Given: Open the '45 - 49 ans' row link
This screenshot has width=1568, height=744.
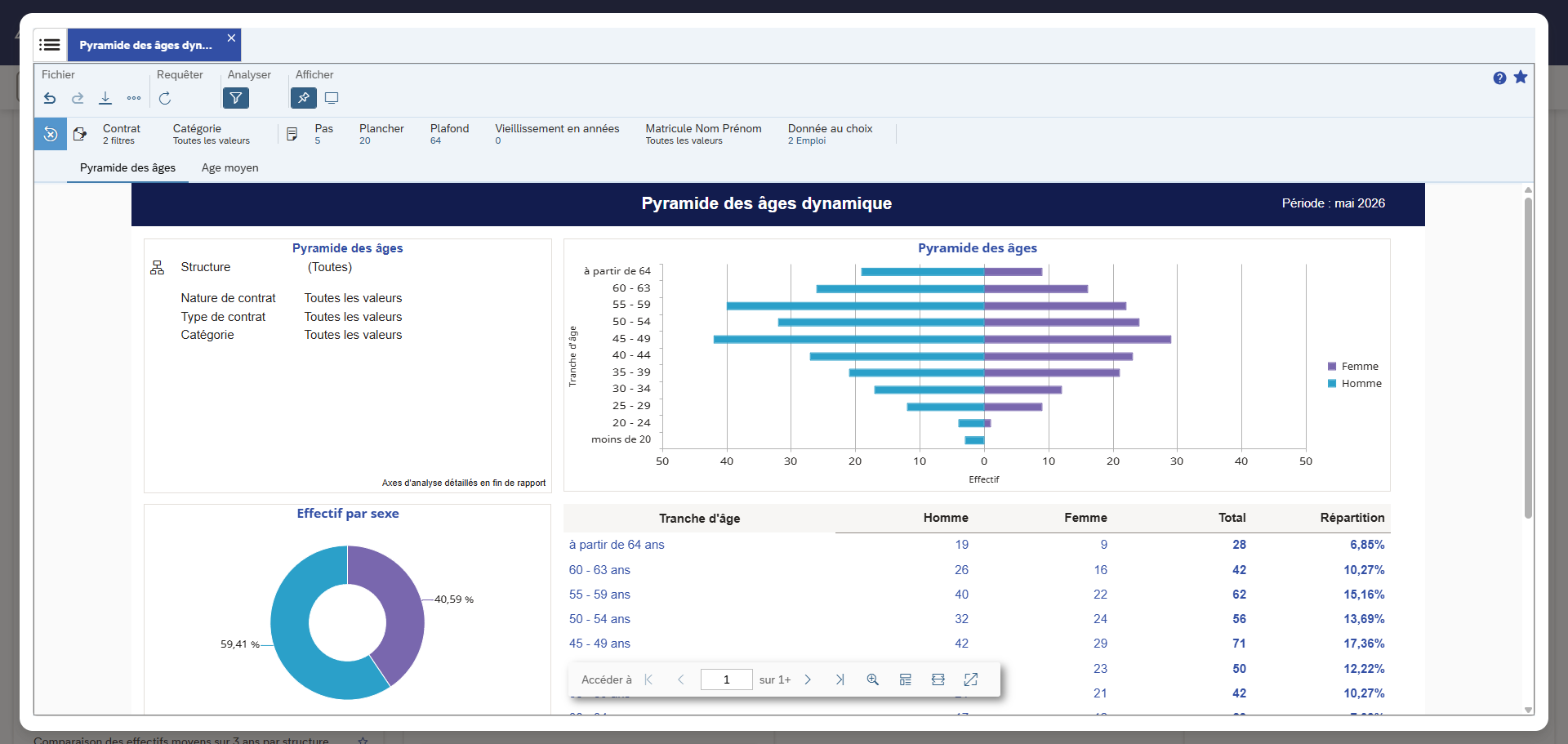Looking at the screenshot, I should click(x=599, y=644).
